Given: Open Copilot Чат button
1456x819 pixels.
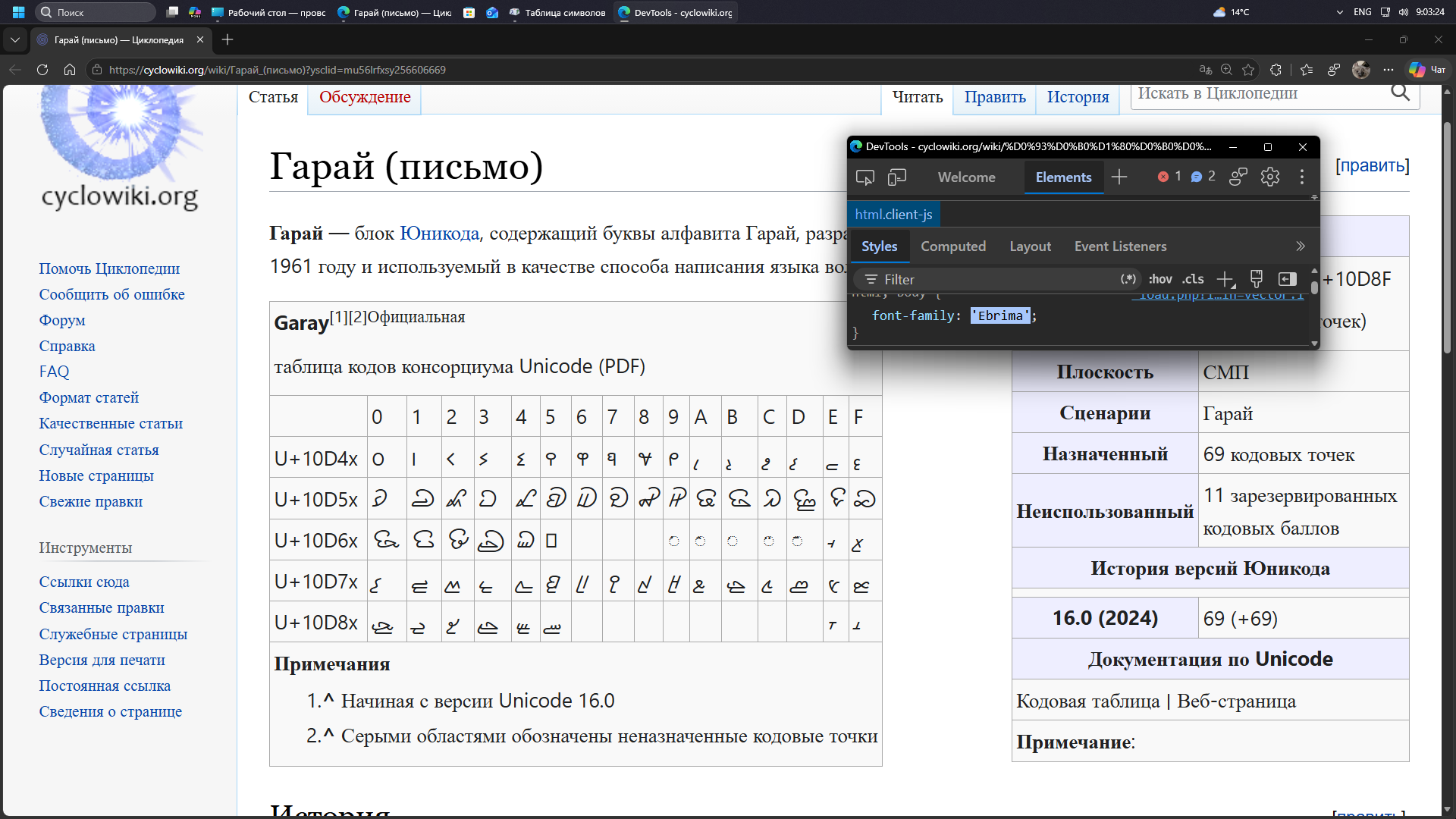Looking at the screenshot, I should (x=1427, y=70).
